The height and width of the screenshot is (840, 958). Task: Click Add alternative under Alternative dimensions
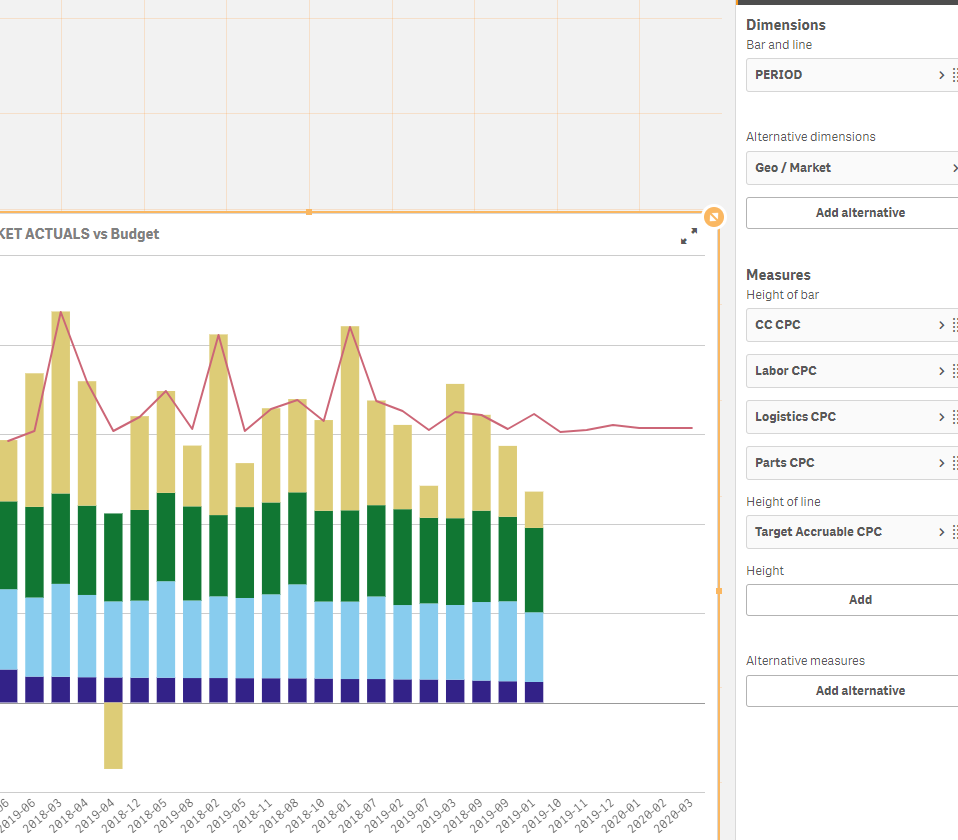click(x=859, y=213)
